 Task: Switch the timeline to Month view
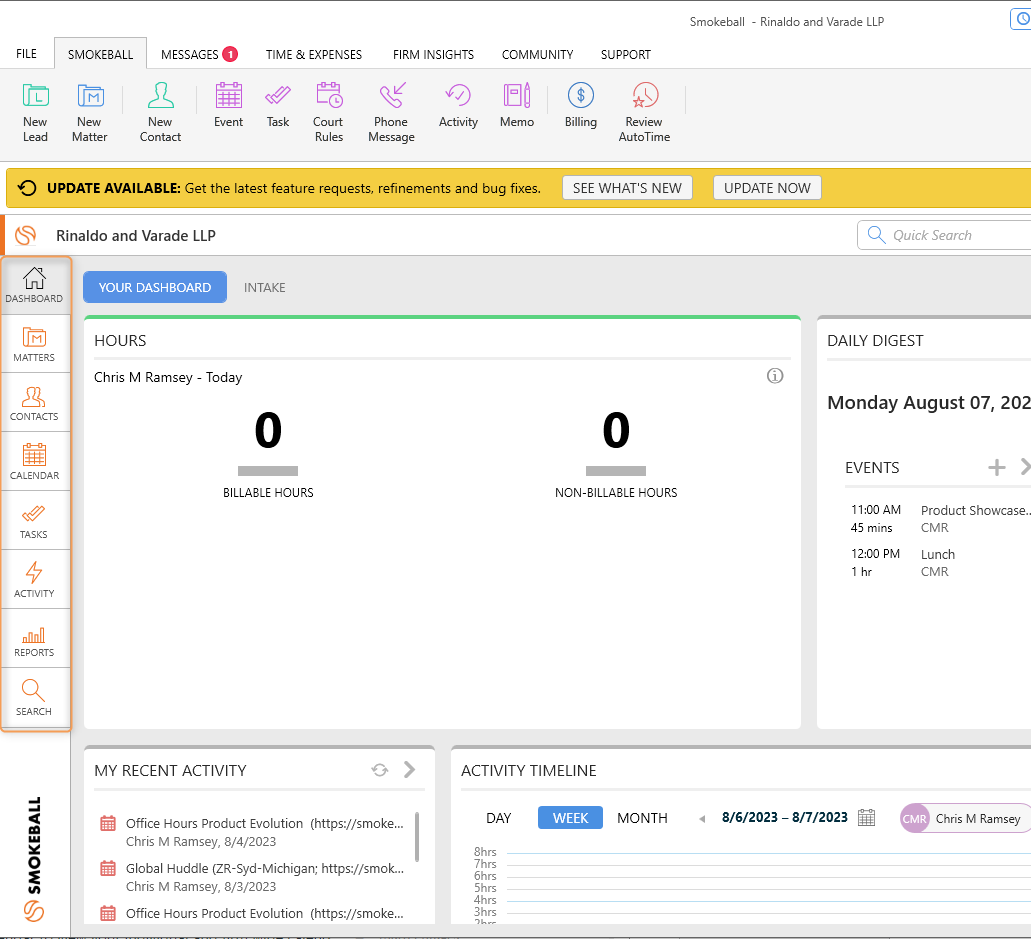point(642,818)
